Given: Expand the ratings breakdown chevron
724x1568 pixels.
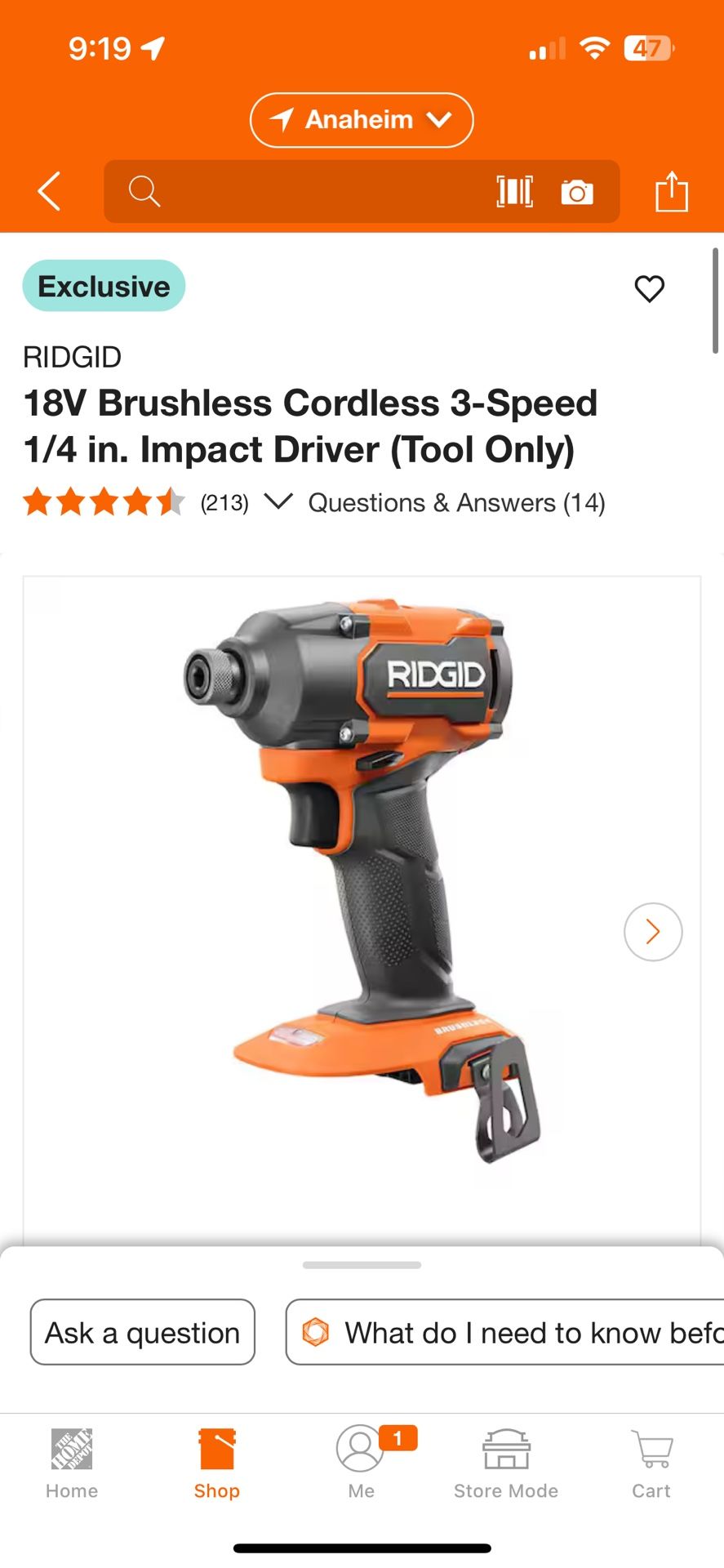Looking at the screenshot, I should click(x=278, y=501).
